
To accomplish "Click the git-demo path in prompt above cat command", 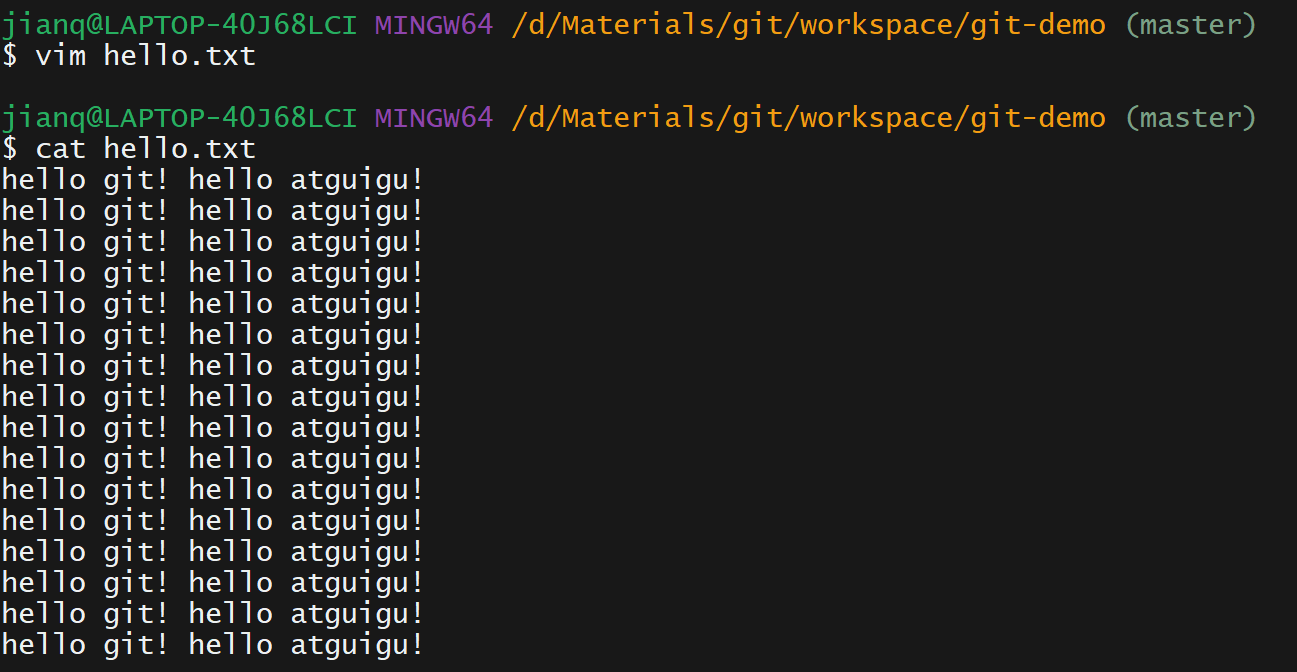I will (x=809, y=118).
